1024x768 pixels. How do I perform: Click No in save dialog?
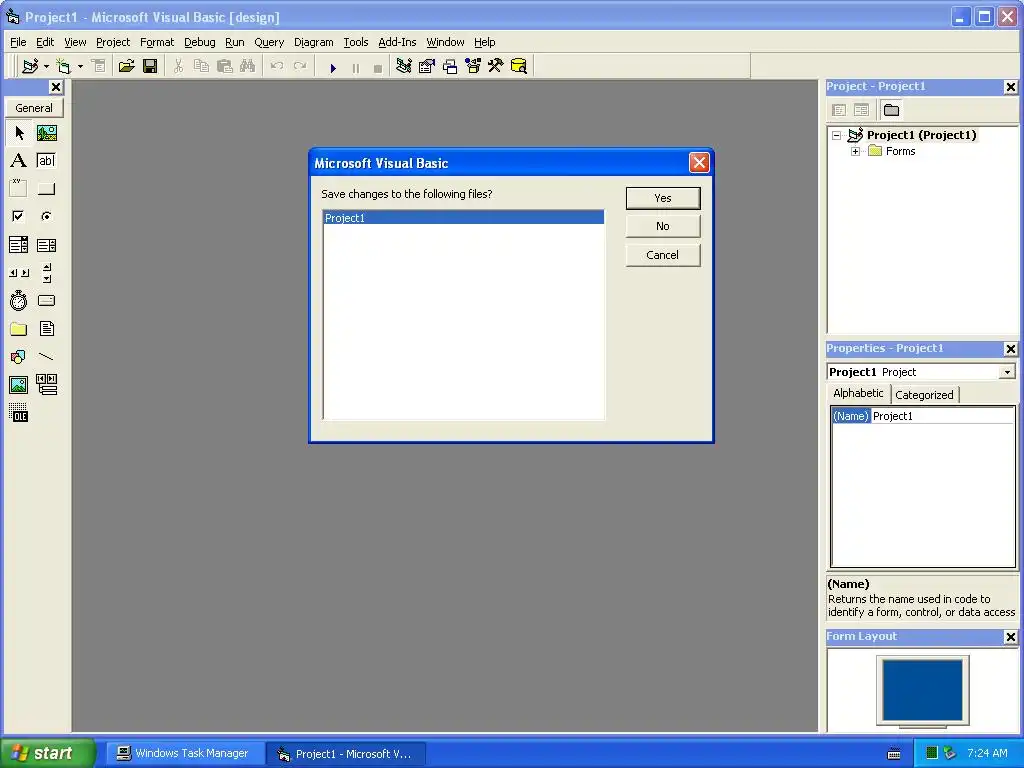pos(663,227)
